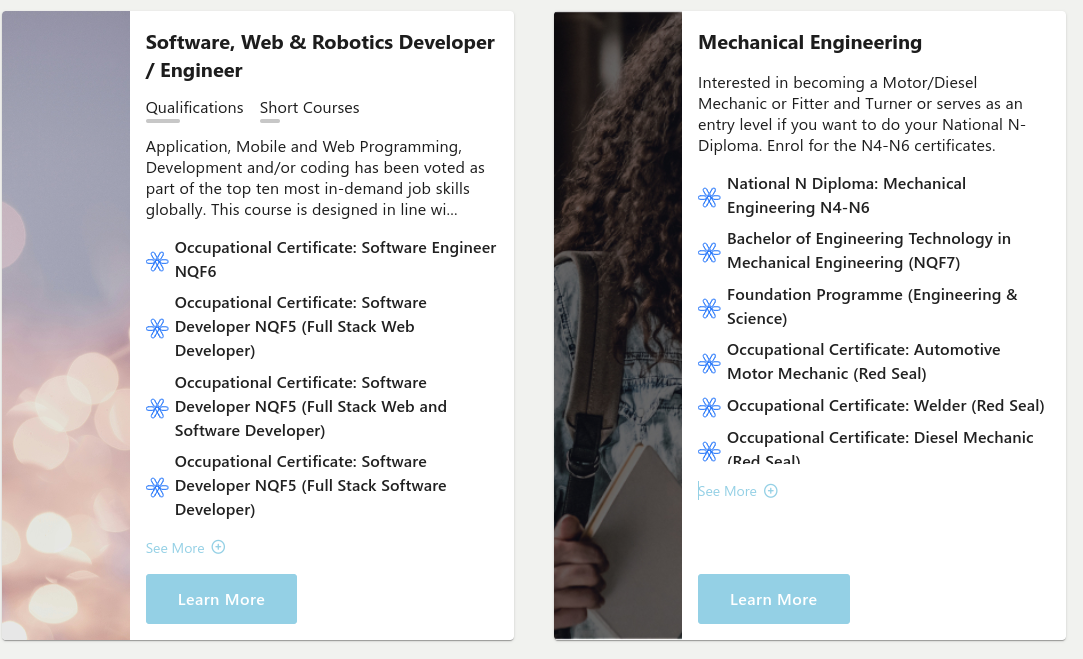Image resolution: width=1083 pixels, height=659 pixels.
Task: Click the Application, Mobile and Web Programming description
Action: pos(315,178)
